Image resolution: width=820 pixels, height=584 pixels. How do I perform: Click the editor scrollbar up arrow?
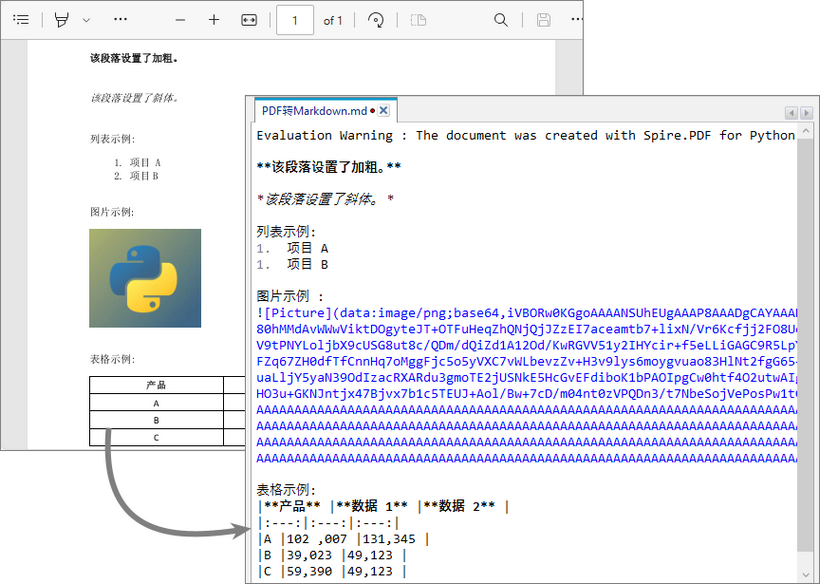[806, 131]
